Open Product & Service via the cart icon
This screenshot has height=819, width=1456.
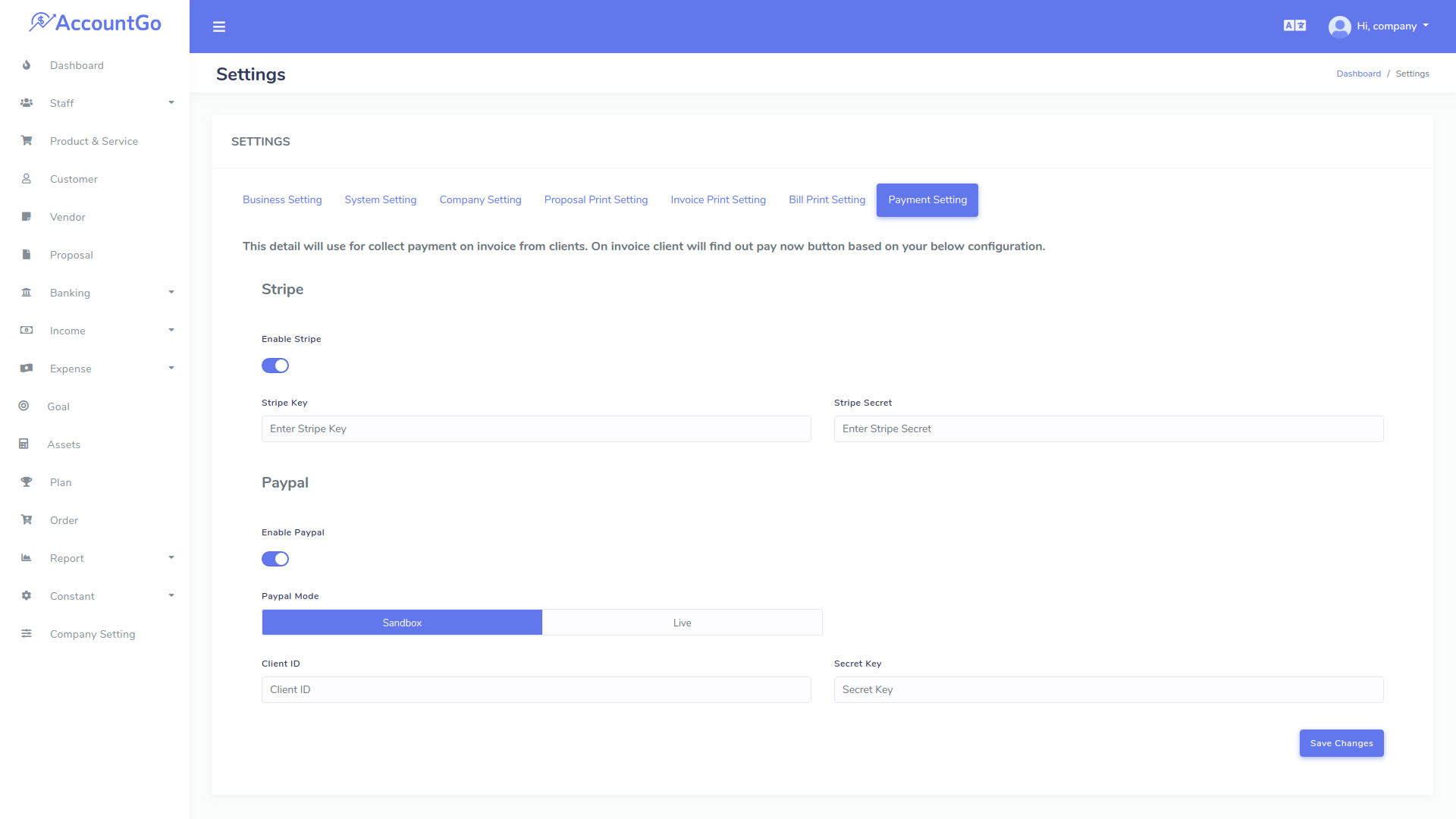click(x=27, y=141)
